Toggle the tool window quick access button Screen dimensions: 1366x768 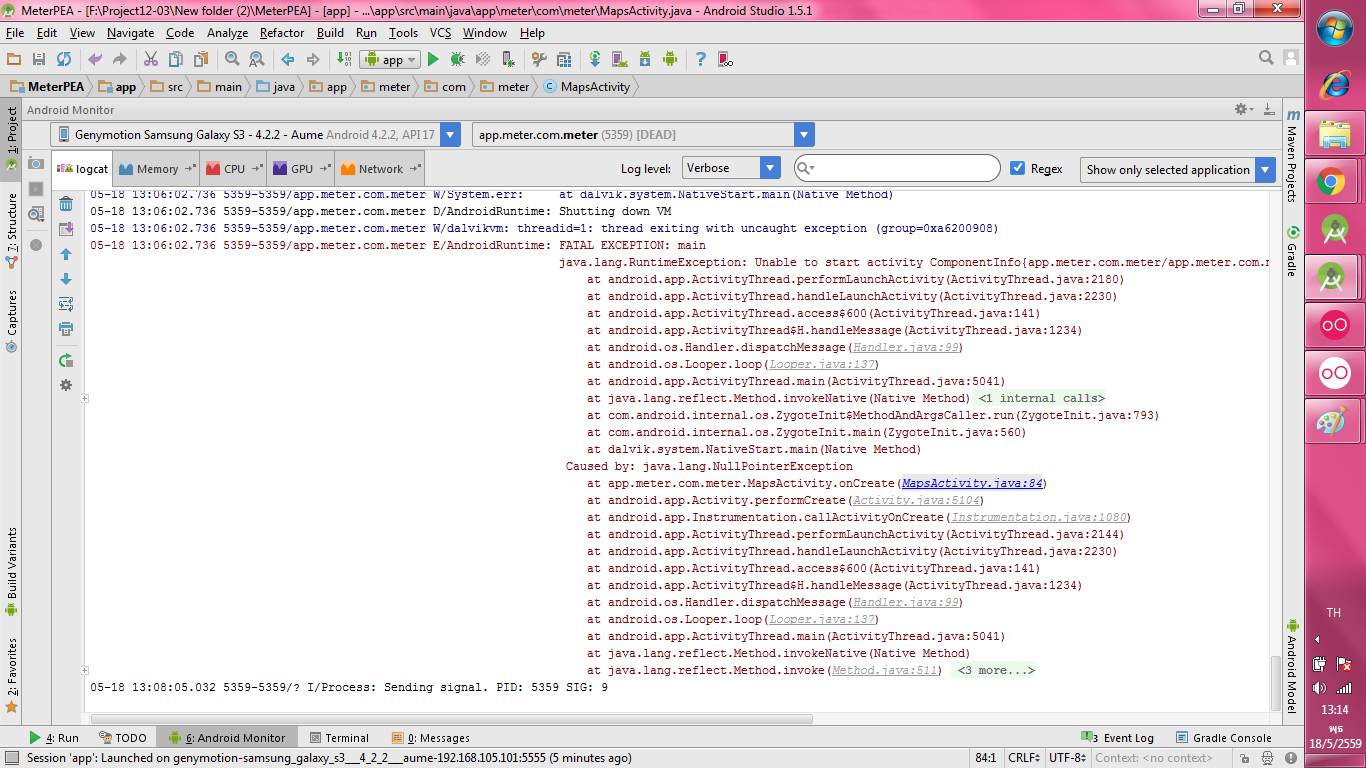[x=10, y=758]
